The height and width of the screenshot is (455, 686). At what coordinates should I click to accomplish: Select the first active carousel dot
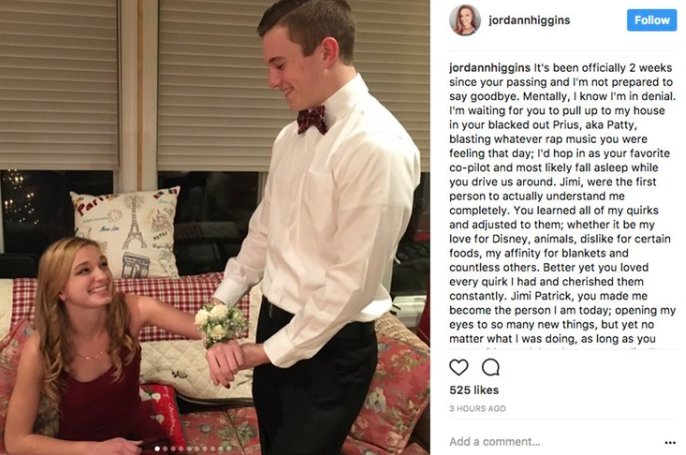click(157, 449)
